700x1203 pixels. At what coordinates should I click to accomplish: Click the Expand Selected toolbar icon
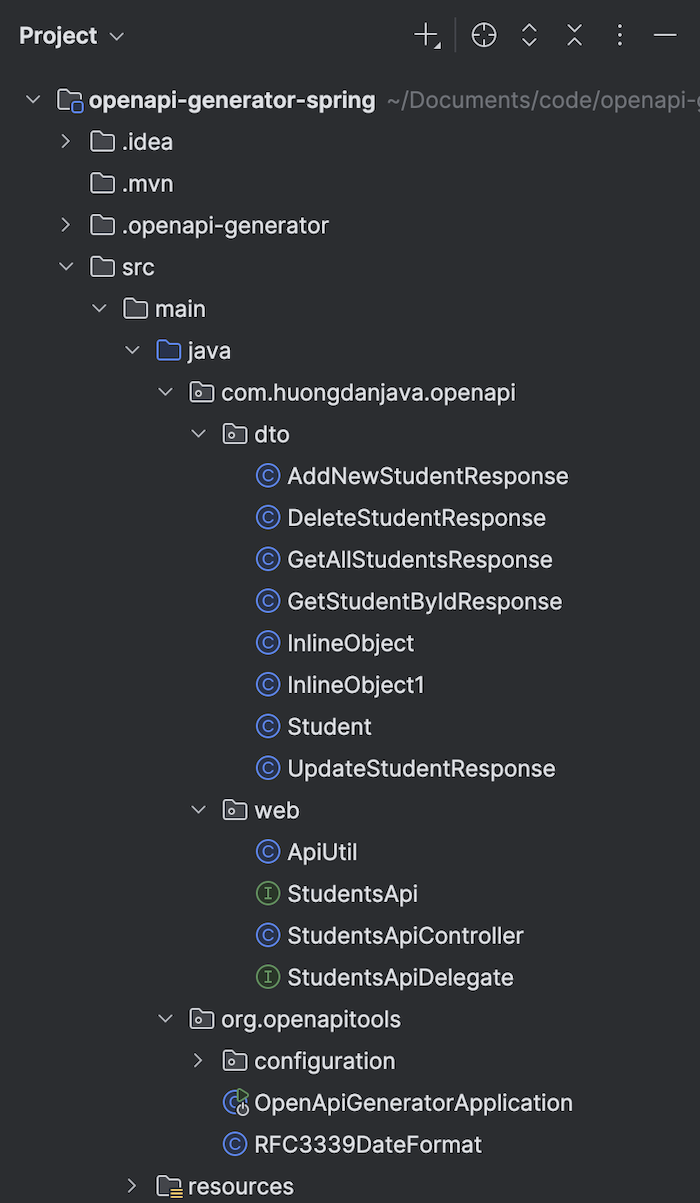530,36
